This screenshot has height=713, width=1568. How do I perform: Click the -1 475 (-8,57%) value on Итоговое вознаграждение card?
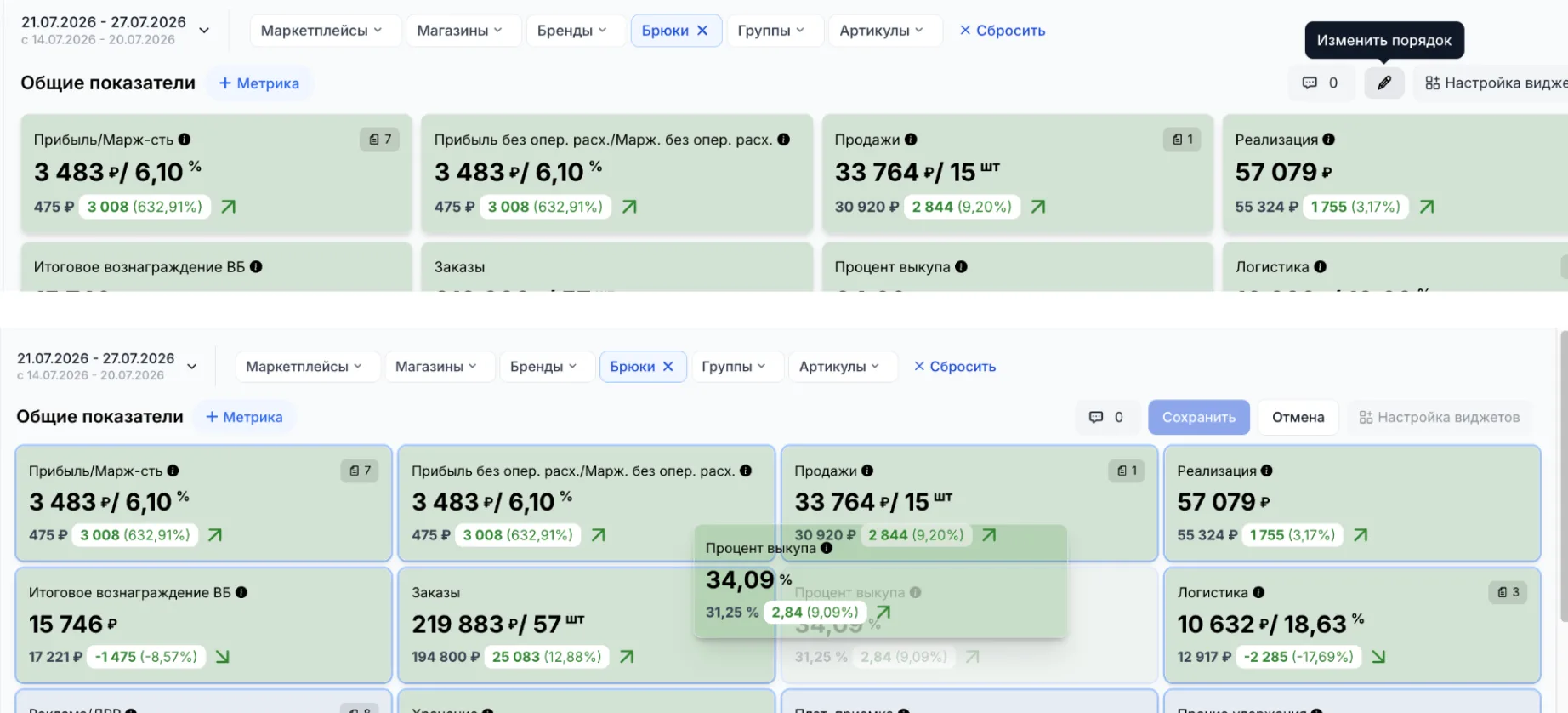(145, 657)
